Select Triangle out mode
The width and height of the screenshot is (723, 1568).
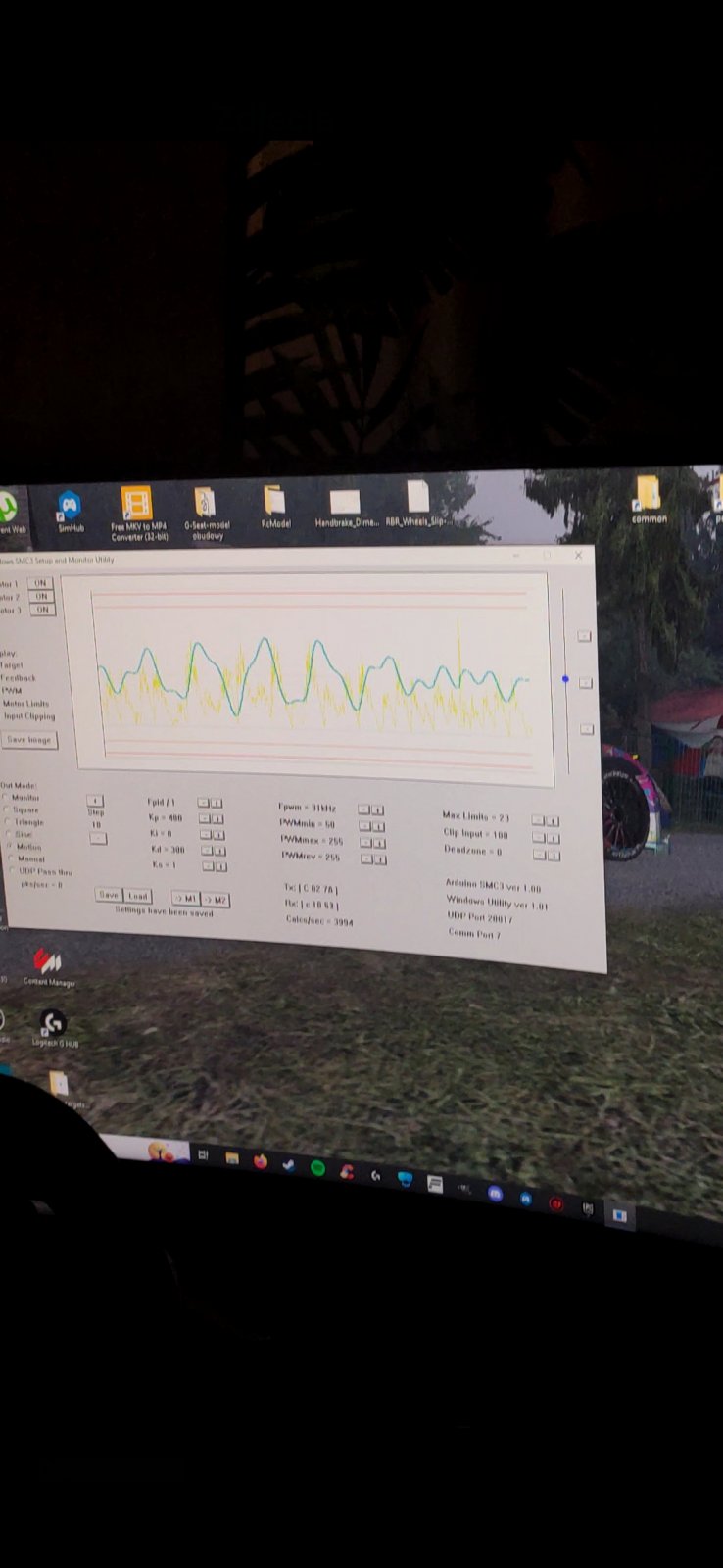pos(25,822)
